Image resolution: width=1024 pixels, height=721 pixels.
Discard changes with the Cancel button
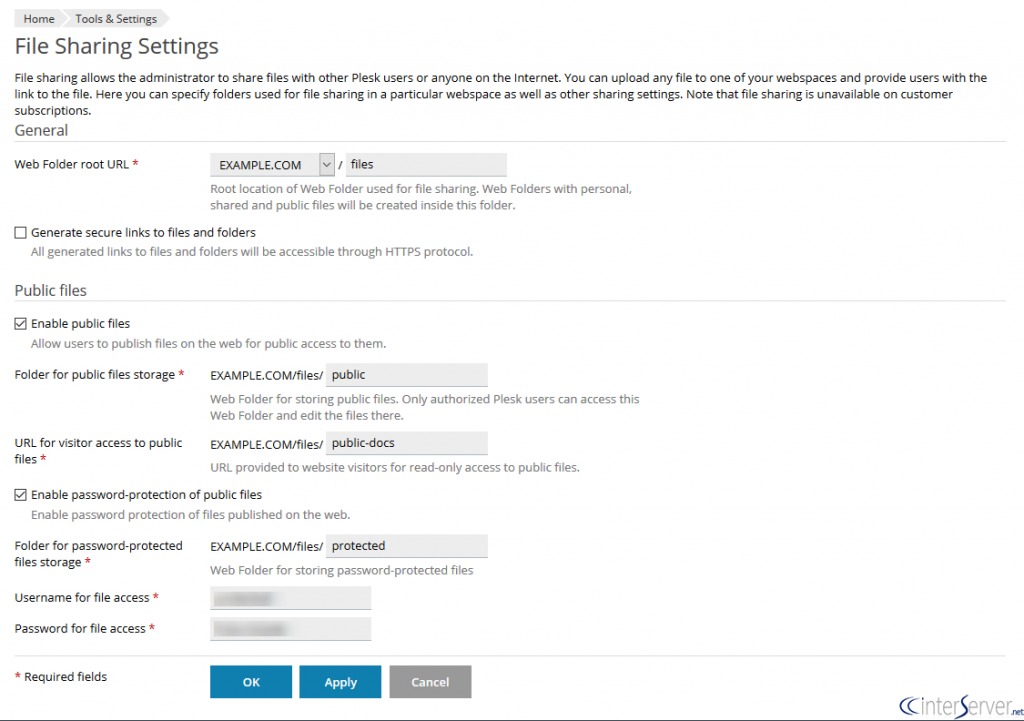coord(430,682)
